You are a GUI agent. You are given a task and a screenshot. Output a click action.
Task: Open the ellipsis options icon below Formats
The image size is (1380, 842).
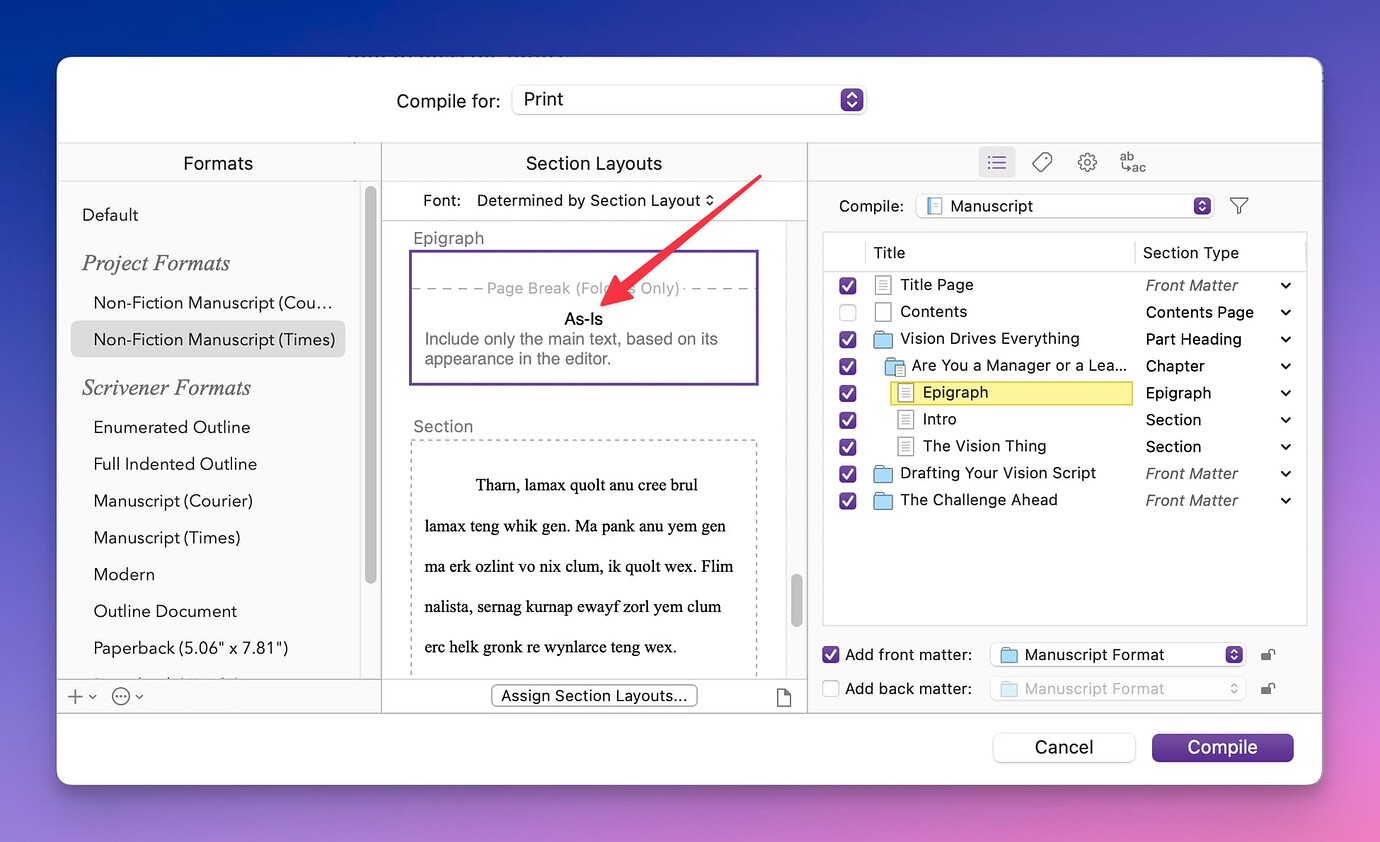(120, 696)
